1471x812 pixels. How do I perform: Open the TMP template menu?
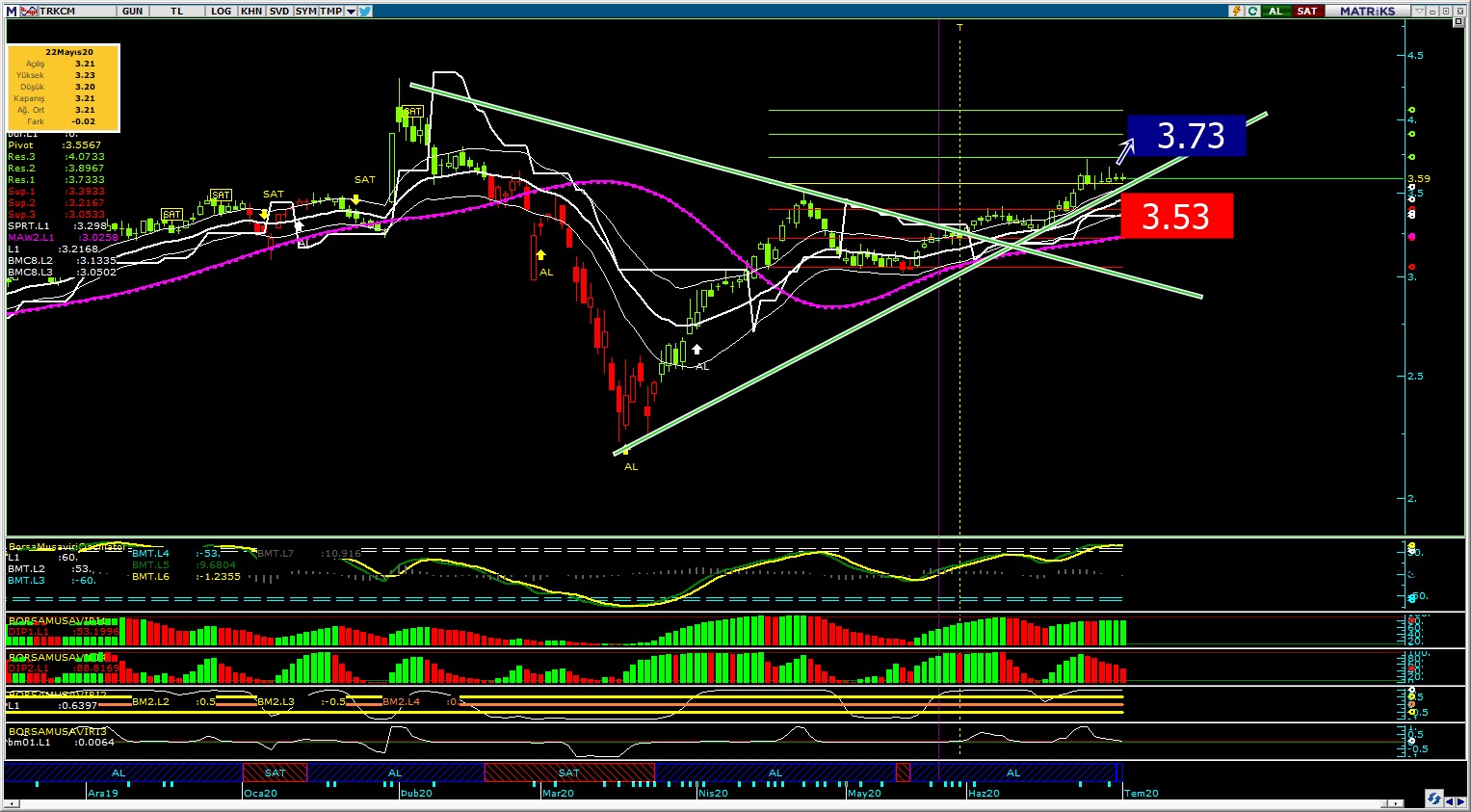(x=330, y=12)
